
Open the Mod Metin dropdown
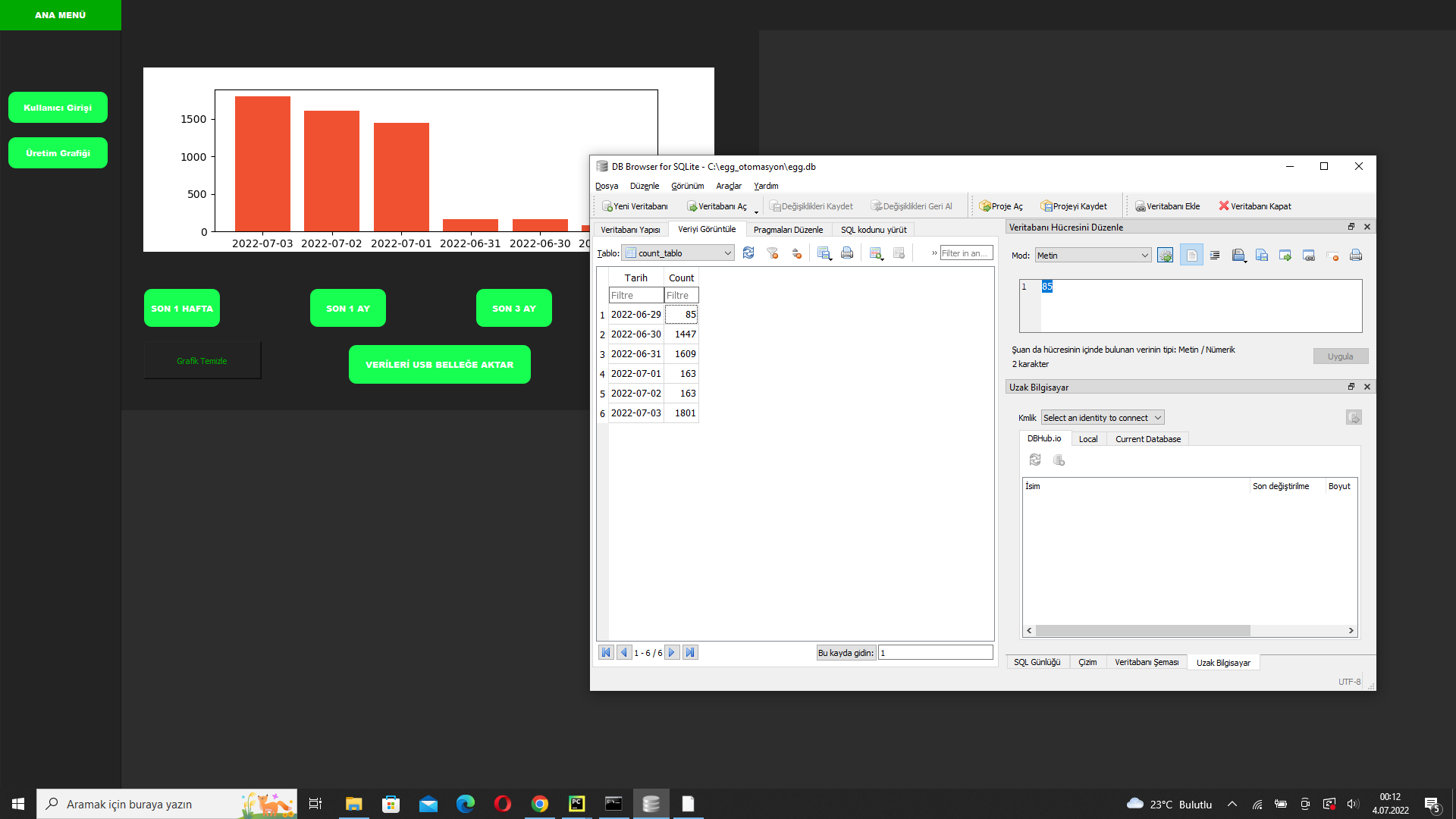(1093, 256)
